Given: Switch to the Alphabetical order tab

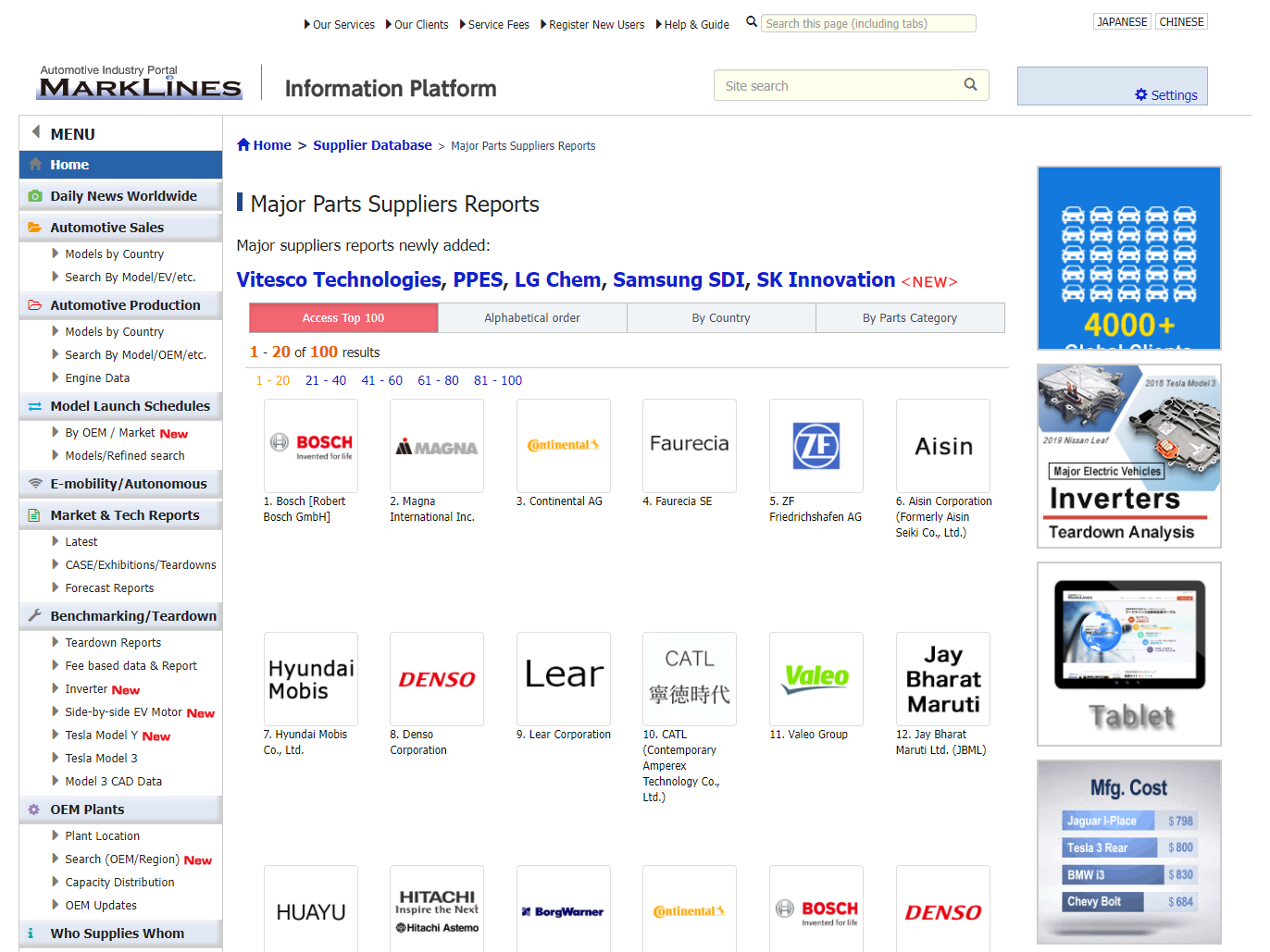Looking at the screenshot, I should coord(532,317).
